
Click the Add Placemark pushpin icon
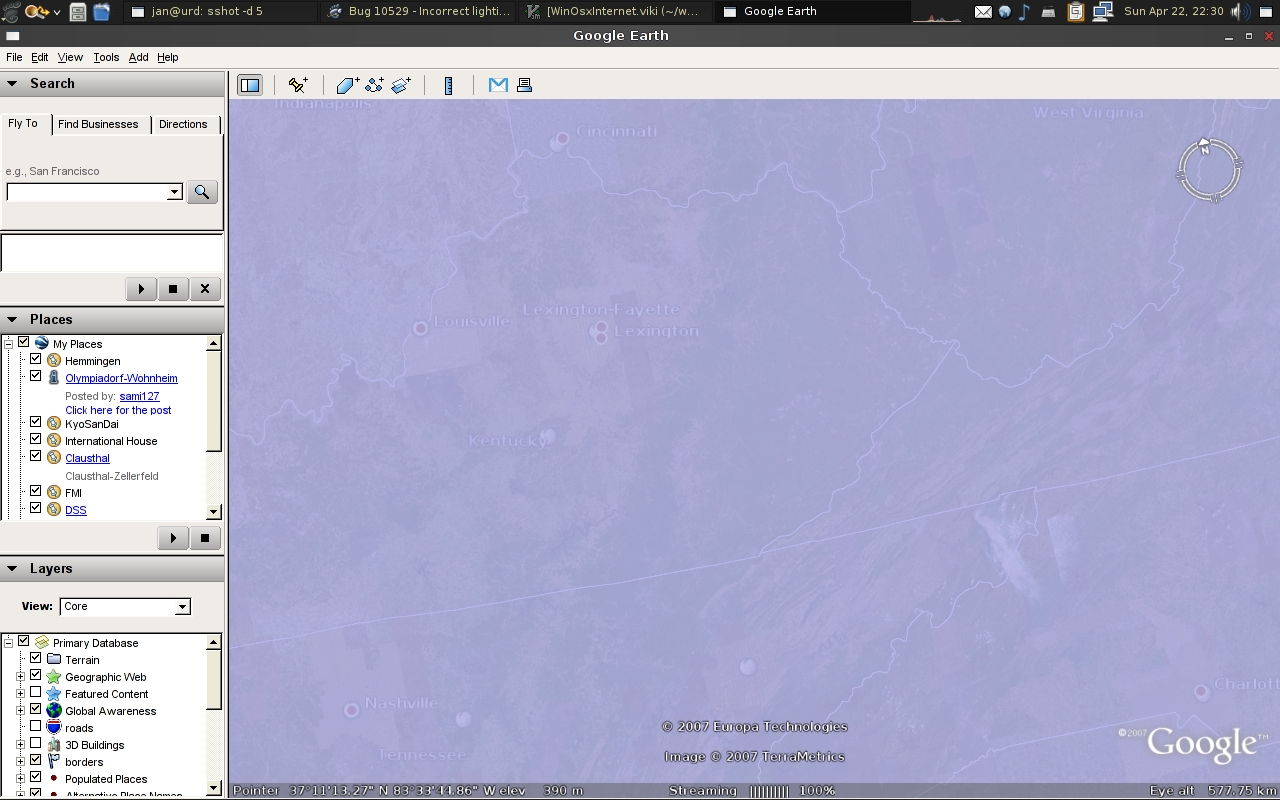pyautogui.click(x=298, y=85)
